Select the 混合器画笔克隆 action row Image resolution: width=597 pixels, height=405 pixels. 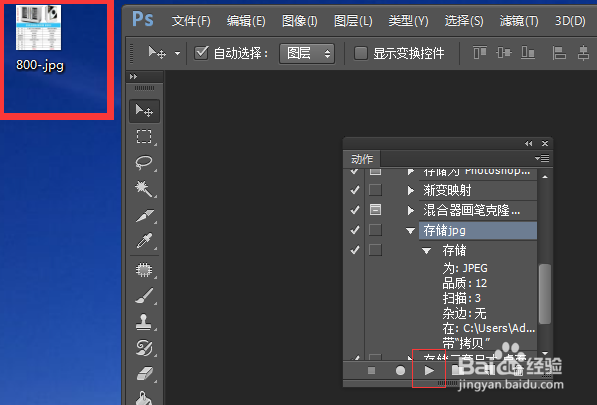pos(478,210)
